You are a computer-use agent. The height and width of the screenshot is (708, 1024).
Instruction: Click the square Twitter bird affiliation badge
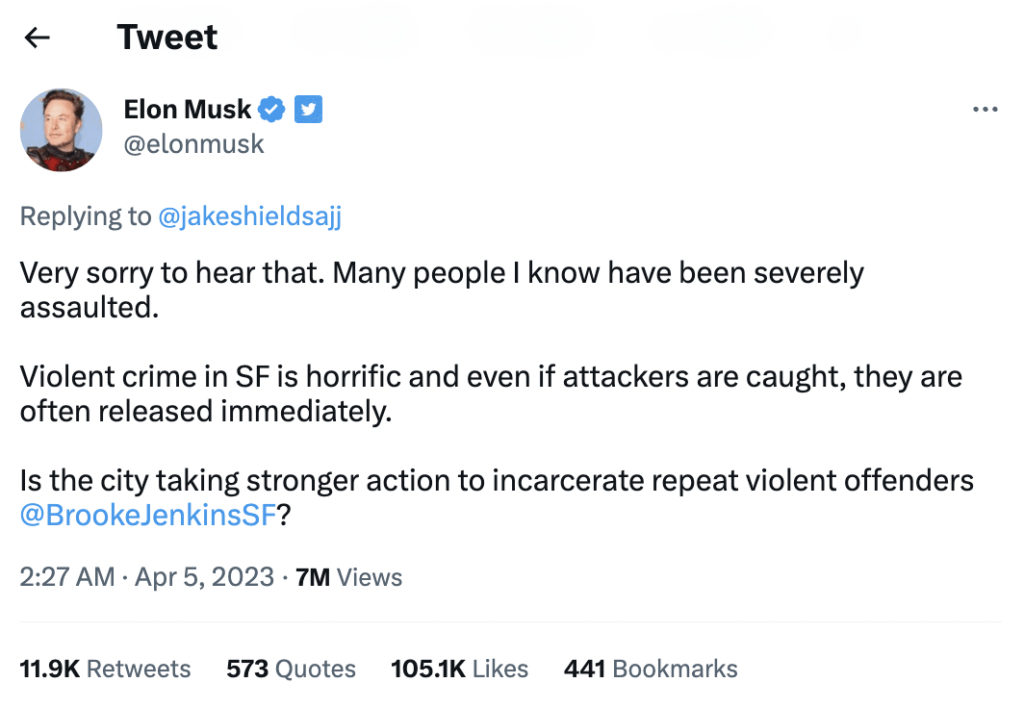308,109
